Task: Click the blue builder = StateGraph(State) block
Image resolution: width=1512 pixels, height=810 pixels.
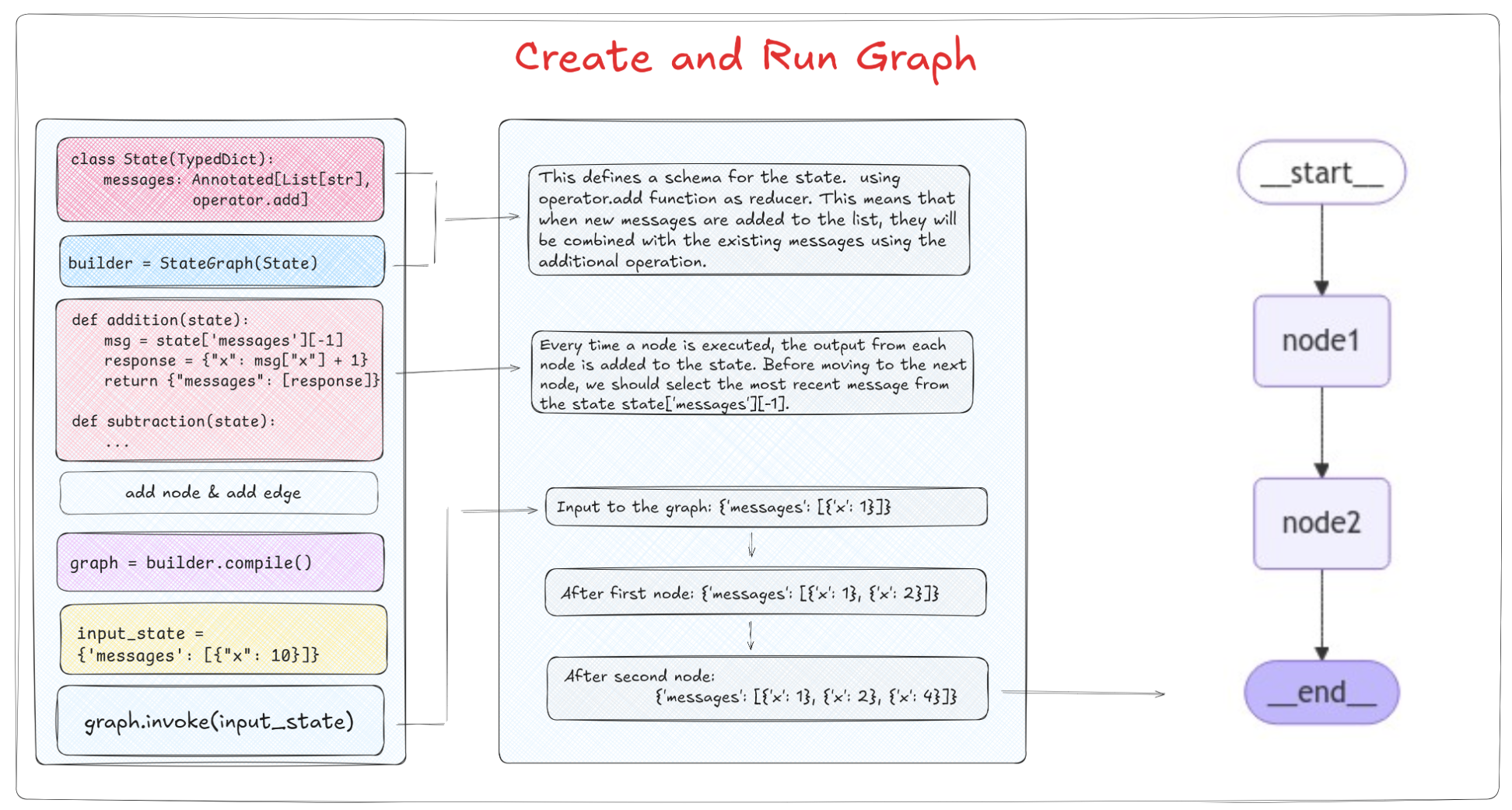Action: click(222, 263)
